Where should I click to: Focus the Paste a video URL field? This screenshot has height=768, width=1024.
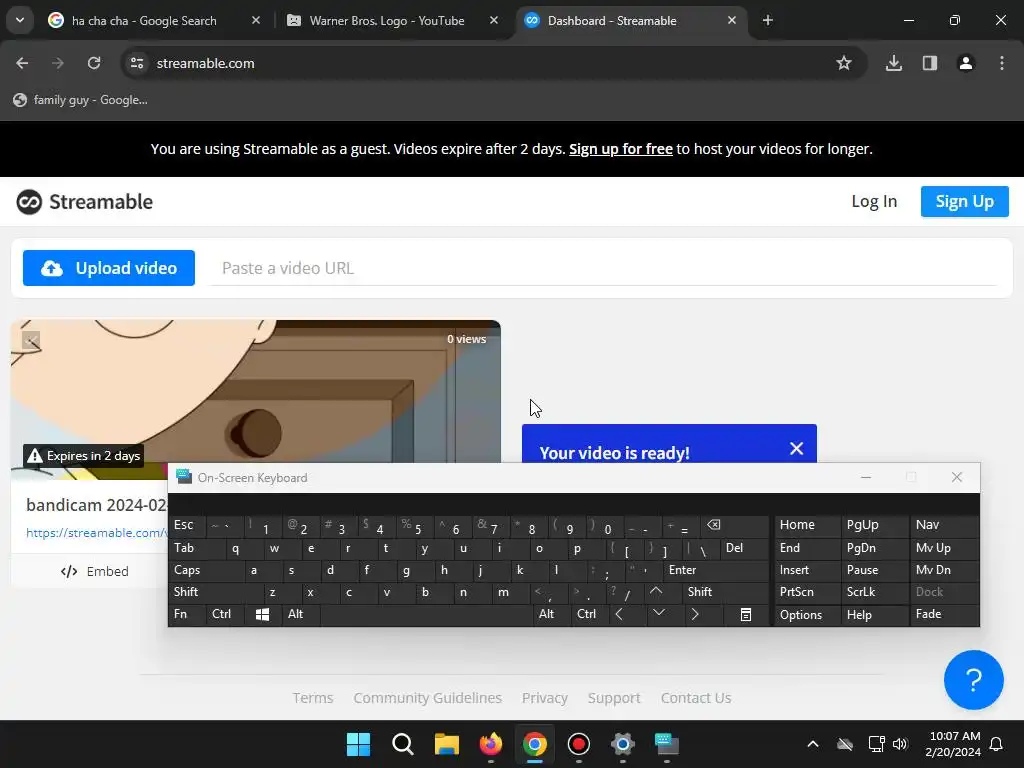602,268
